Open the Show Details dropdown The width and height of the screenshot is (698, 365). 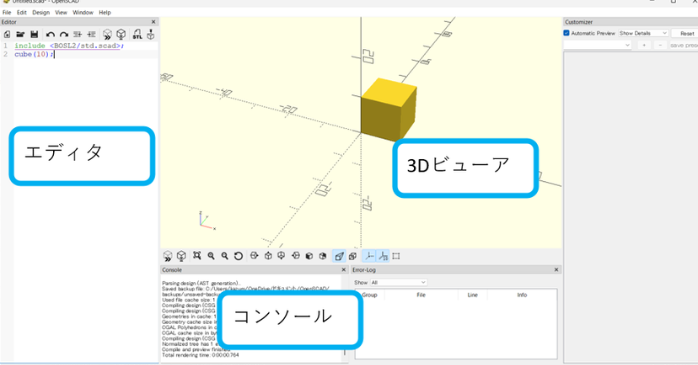pyautogui.click(x=643, y=33)
